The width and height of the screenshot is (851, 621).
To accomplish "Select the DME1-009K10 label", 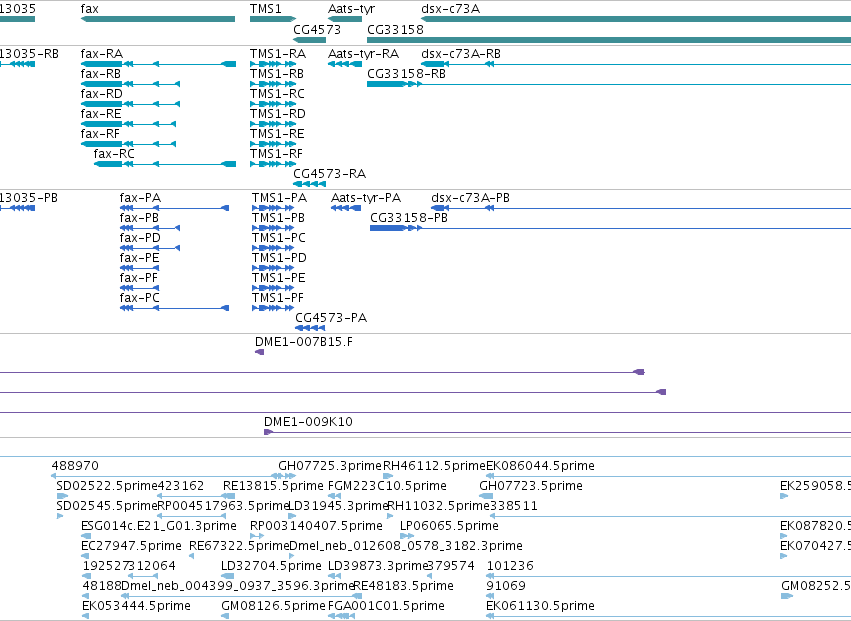I will (x=308, y=422).
